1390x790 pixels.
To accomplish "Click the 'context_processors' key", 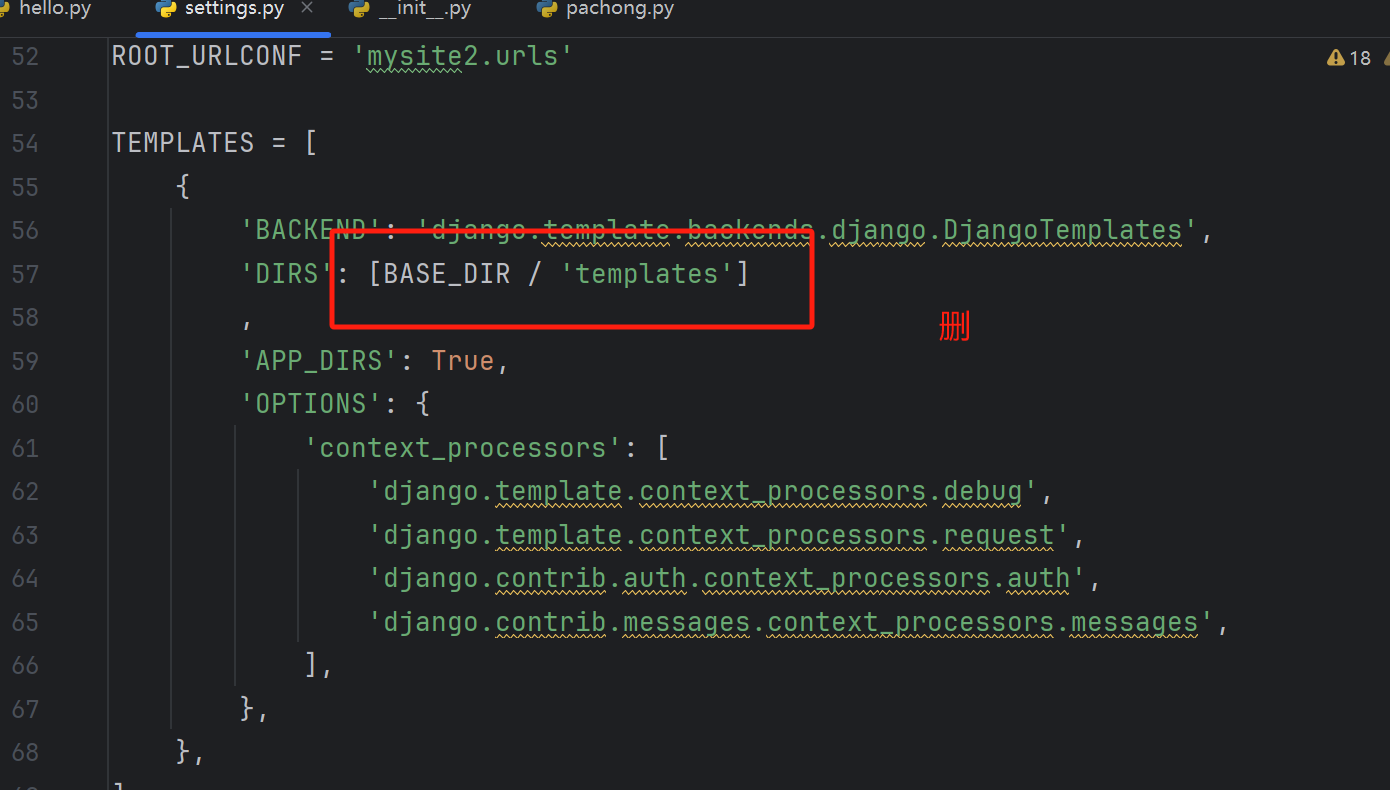I will pyautogui.click(x=463, y=447).
